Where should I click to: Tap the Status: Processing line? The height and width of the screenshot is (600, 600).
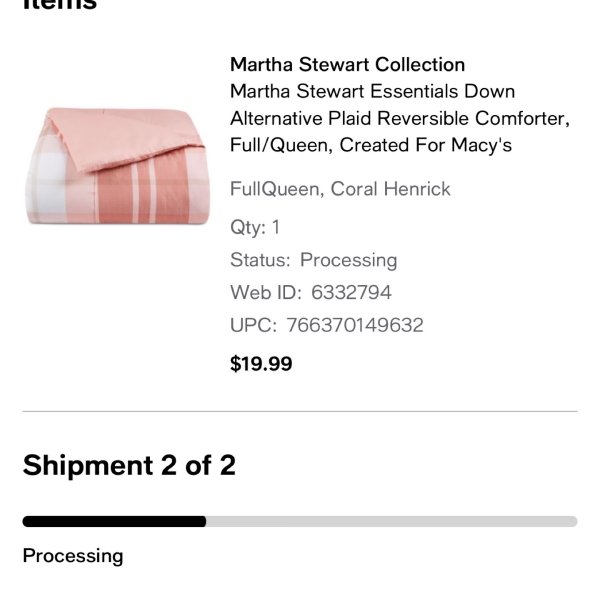click(x=314, y=260)
